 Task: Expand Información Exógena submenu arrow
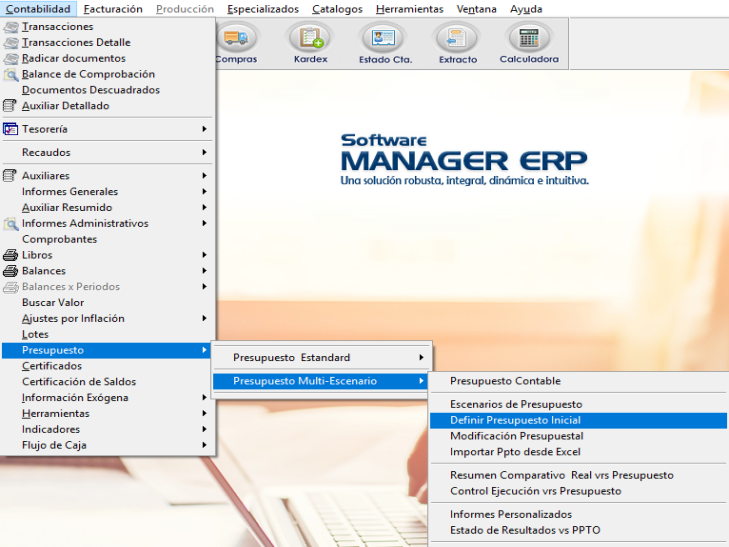205,397
